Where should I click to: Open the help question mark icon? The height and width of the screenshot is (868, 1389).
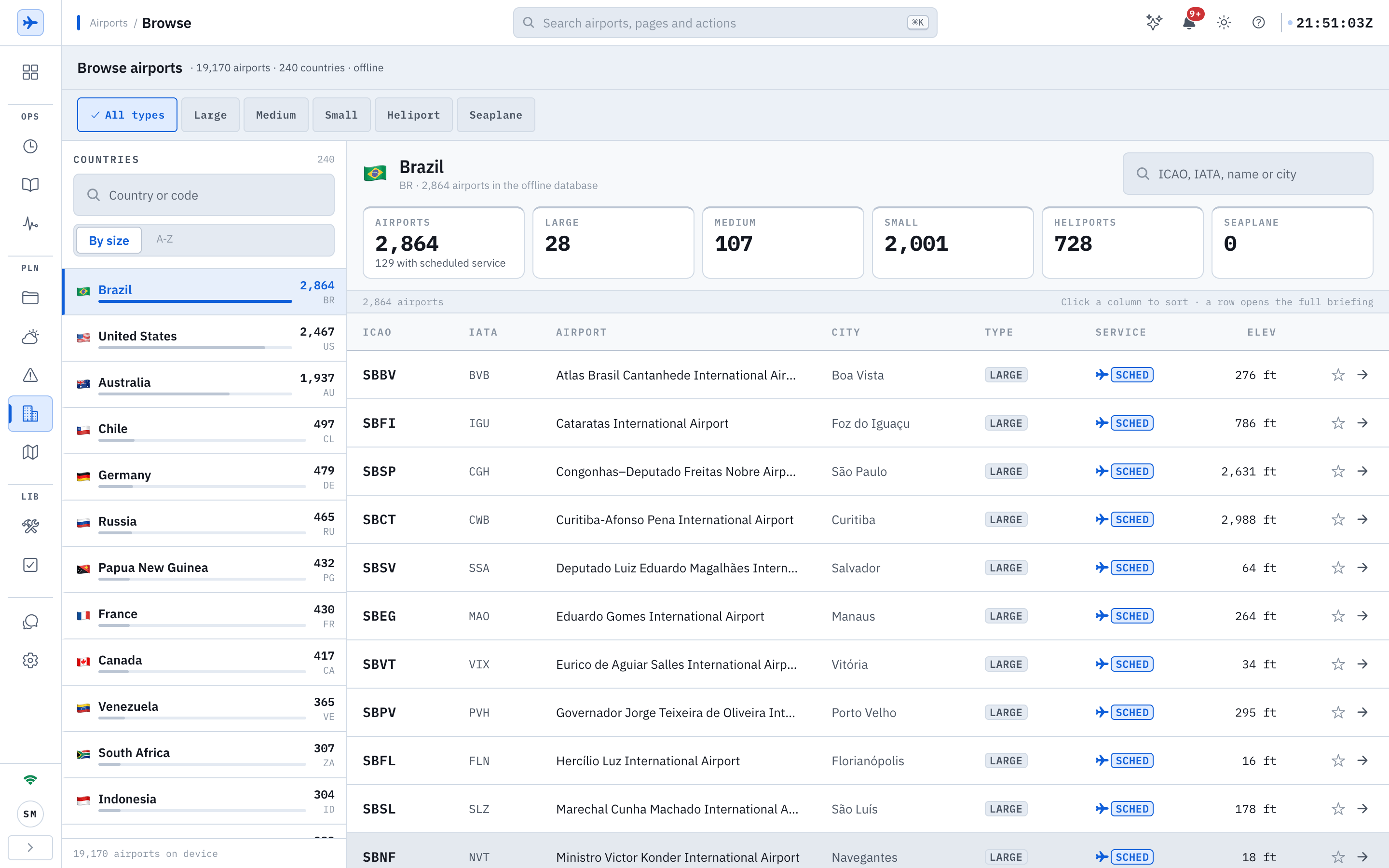[1258, 23]
